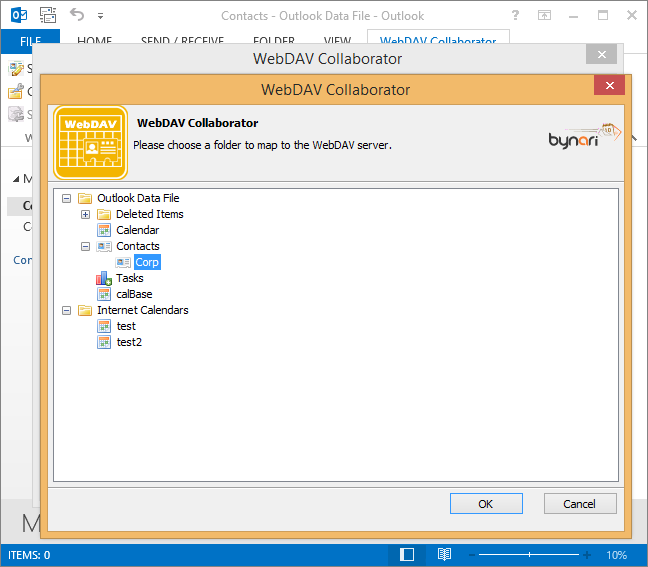The width and height of the screenshot is (648, 567).
Task: Collapse the My Contacts navigation group
Action: tap(16, 179)
